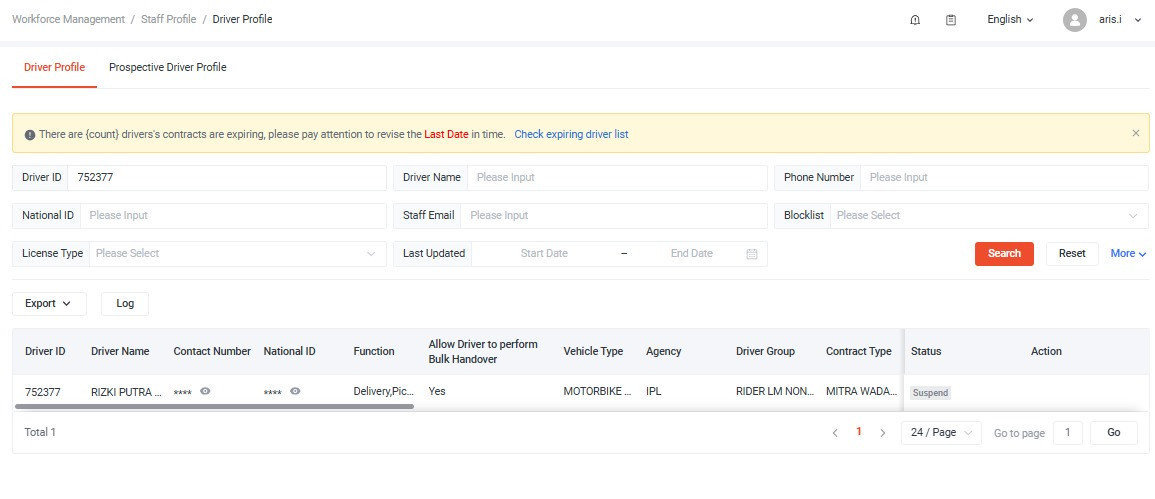Screen dimensions: 1155x499
Task: Open the notifications bell icon
Action: 915,20
